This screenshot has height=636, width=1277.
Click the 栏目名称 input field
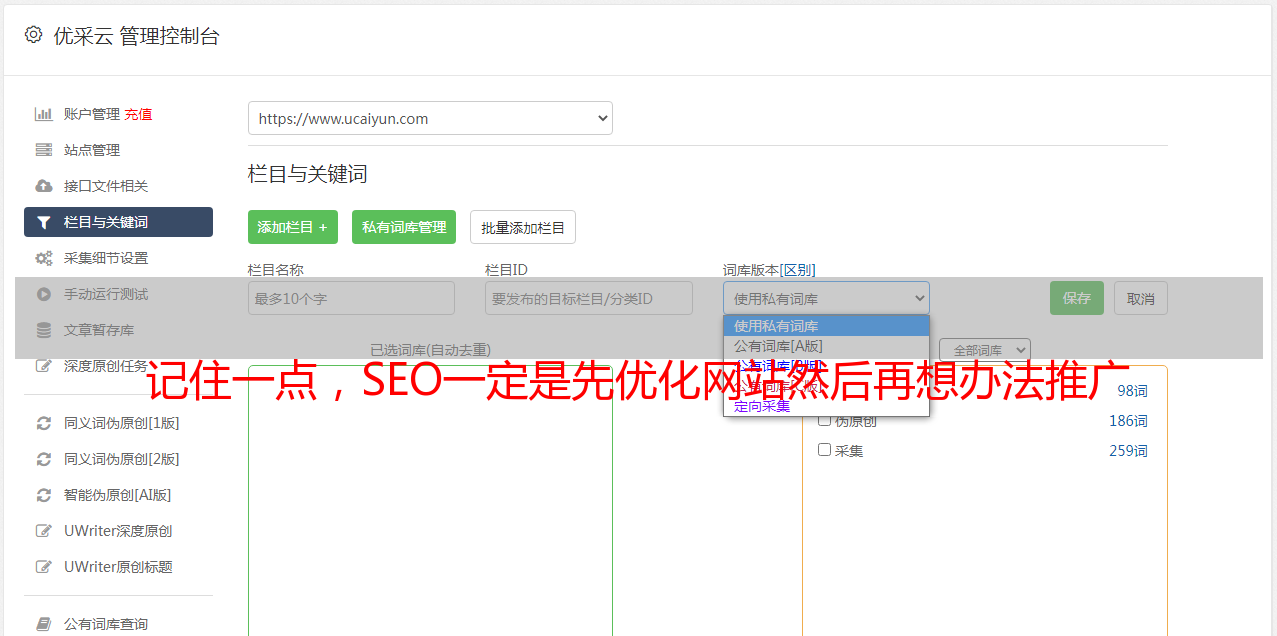point(351,298)
